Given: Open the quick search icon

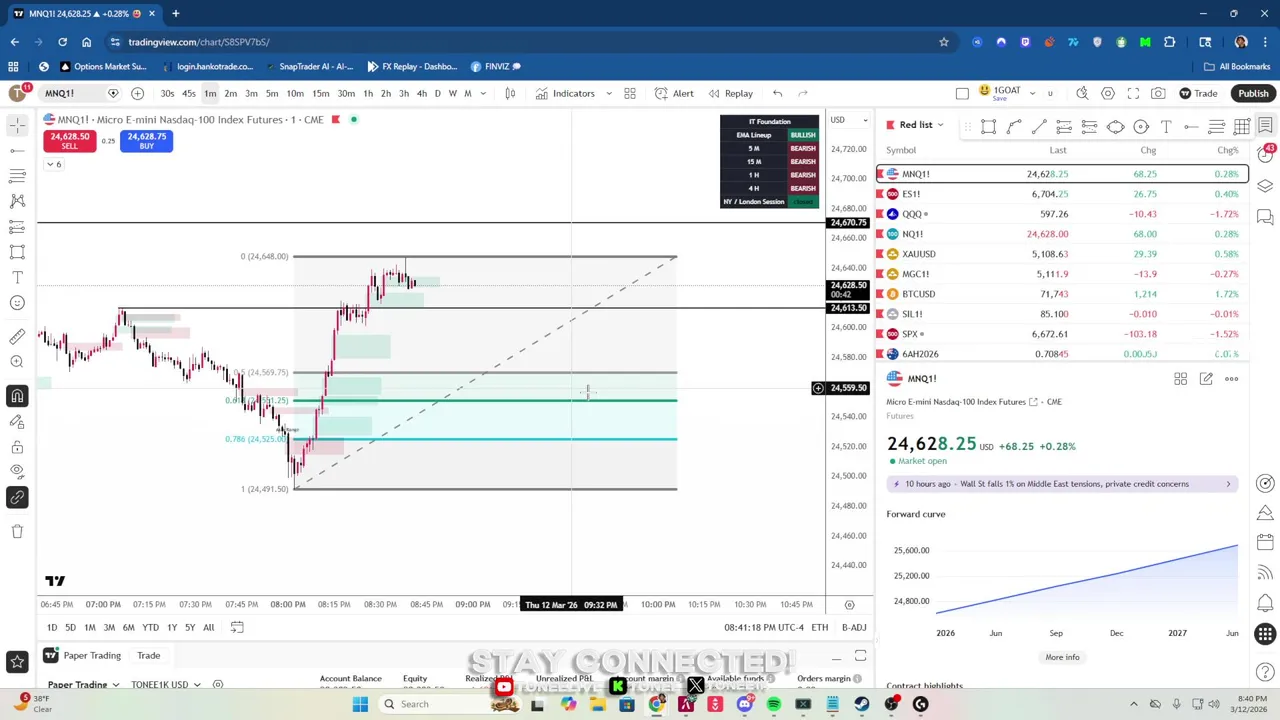Looking at the screenshot, I should (1082, 93).
